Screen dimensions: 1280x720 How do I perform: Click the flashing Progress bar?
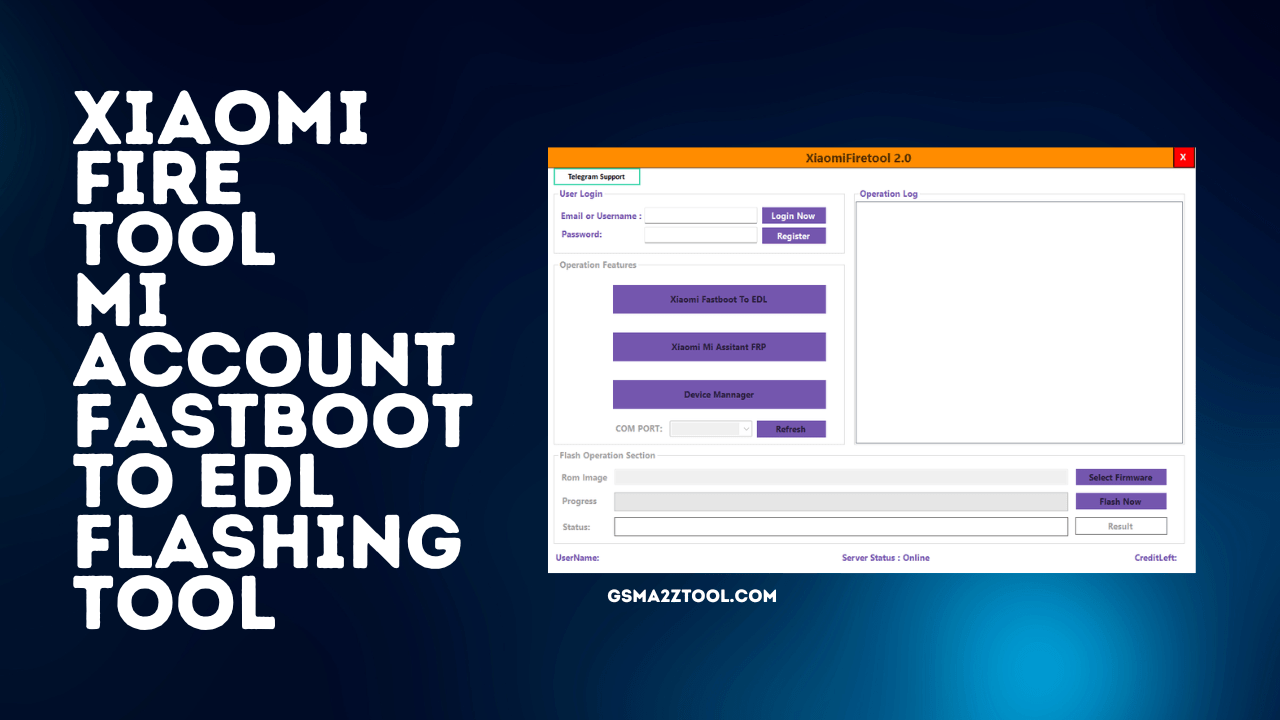point(841,501)
